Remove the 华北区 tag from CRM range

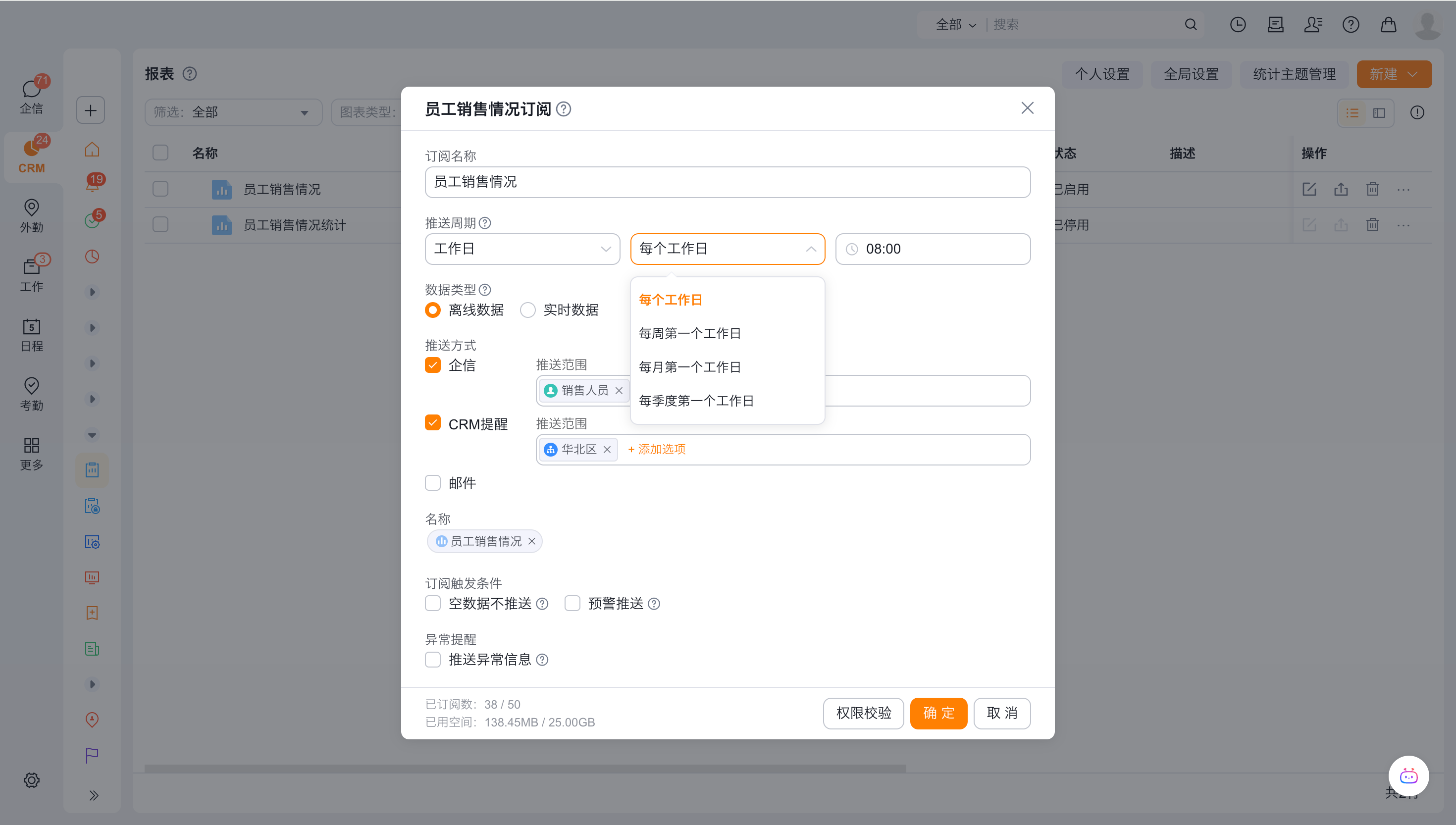pyautogui.click(x=607, y=449)
